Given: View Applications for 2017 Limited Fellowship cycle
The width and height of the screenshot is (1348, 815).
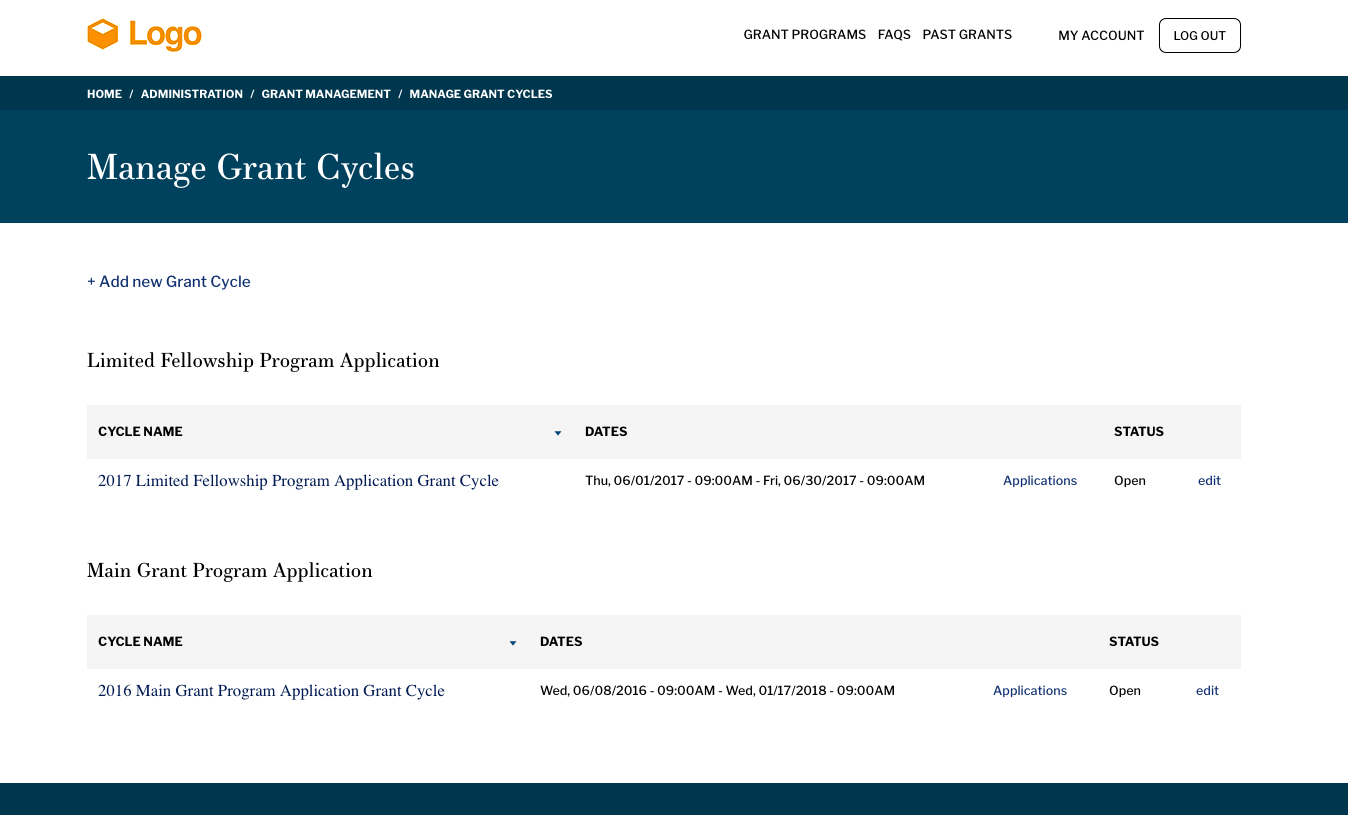Looking at the screenshot, I should point(1040,481).
